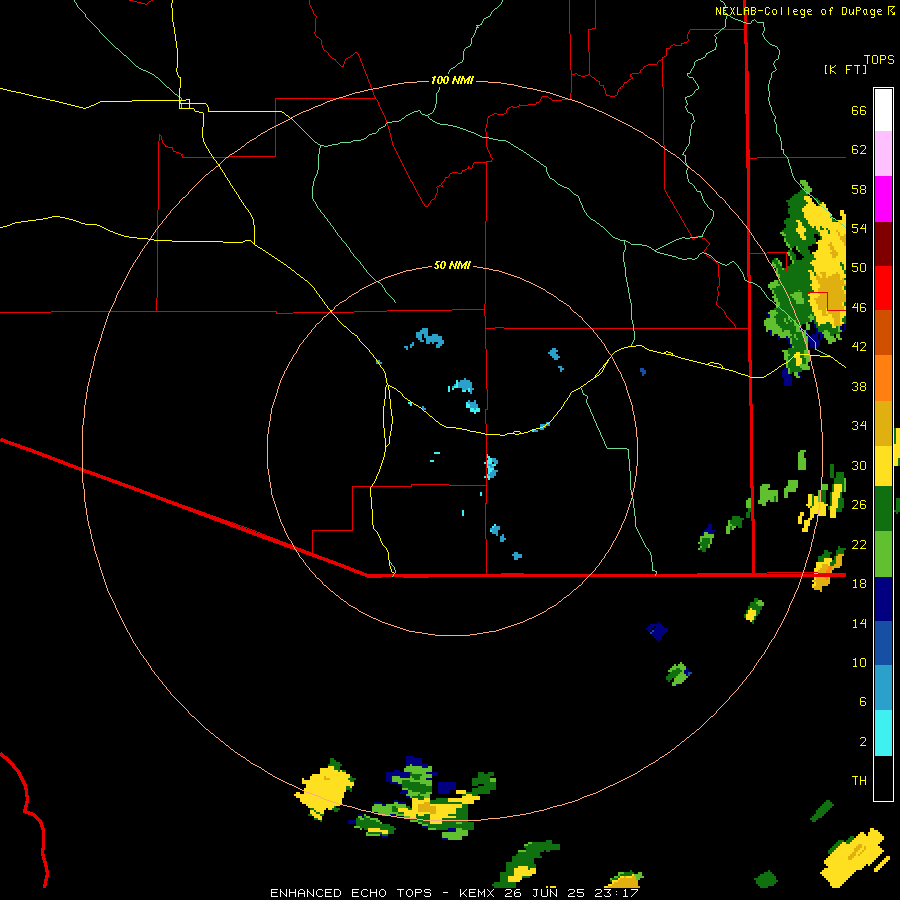
Task: Click the KEMX radar site identifier
Action: pyautogui.click(x=479, y=893)
